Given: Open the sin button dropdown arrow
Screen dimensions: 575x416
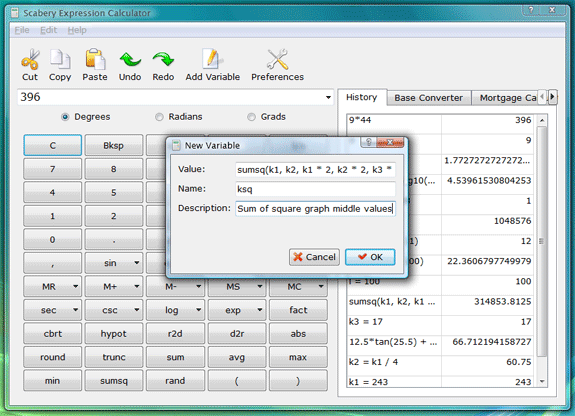Looking at the screenshot, I should 136,263.
